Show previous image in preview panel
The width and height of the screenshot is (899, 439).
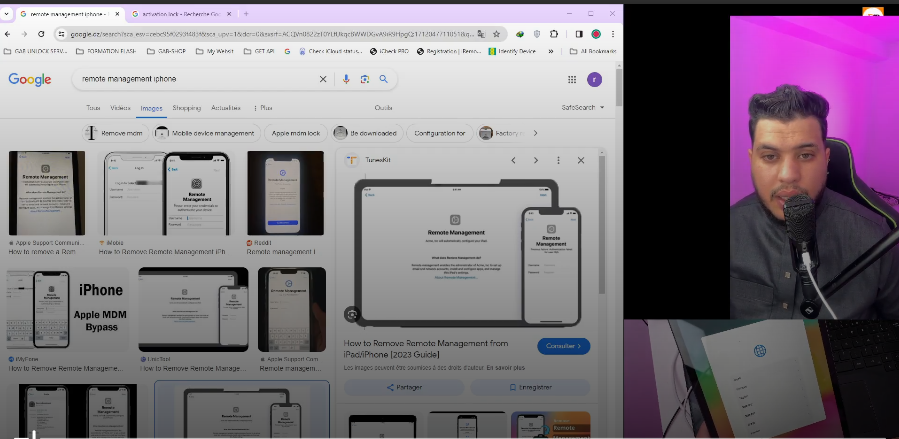pyautogui.click(x=514, y=160)
